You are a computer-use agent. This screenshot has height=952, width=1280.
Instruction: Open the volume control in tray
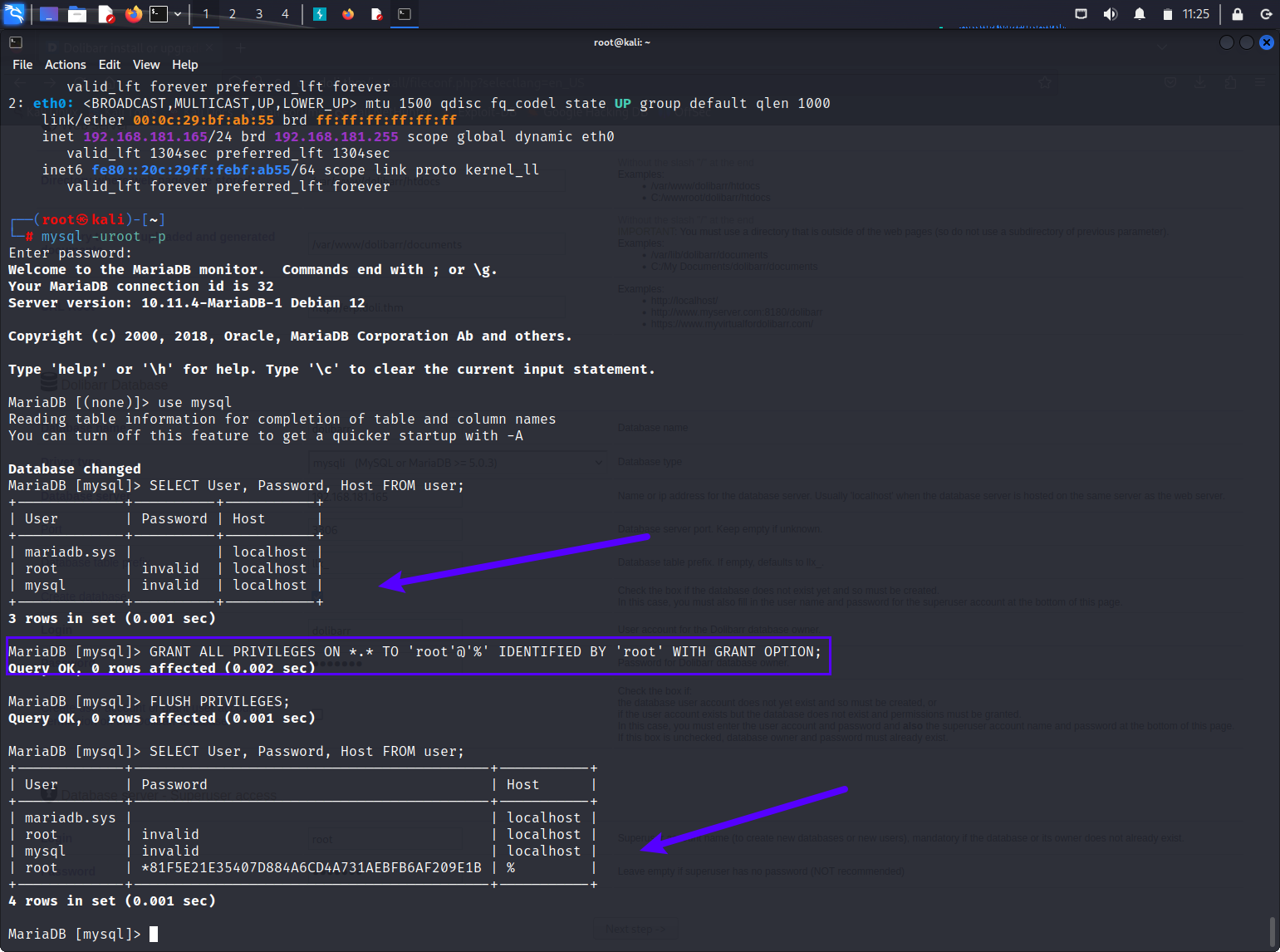(1110, 14)
